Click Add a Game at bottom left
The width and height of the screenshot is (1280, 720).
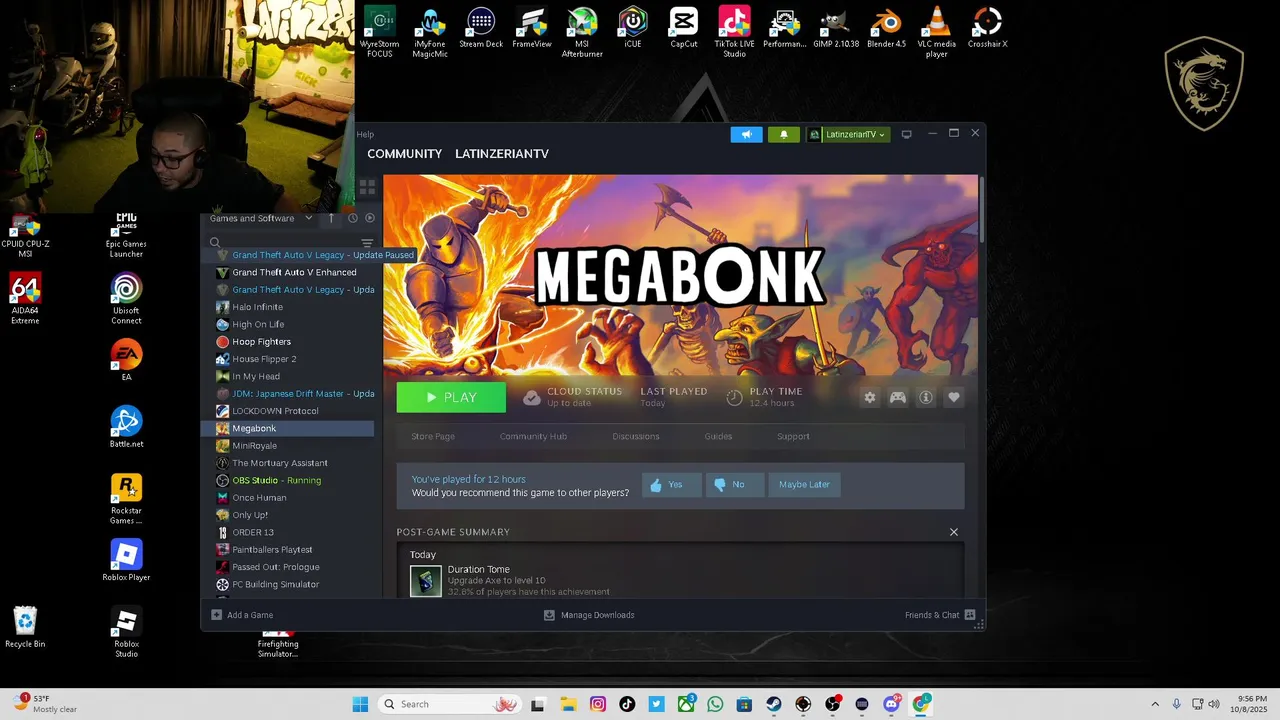click(242, 615)
